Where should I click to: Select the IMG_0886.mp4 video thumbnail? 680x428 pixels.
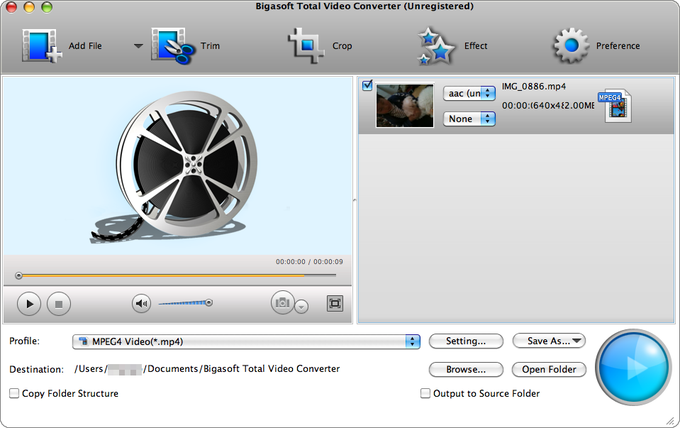coord(405,106)
